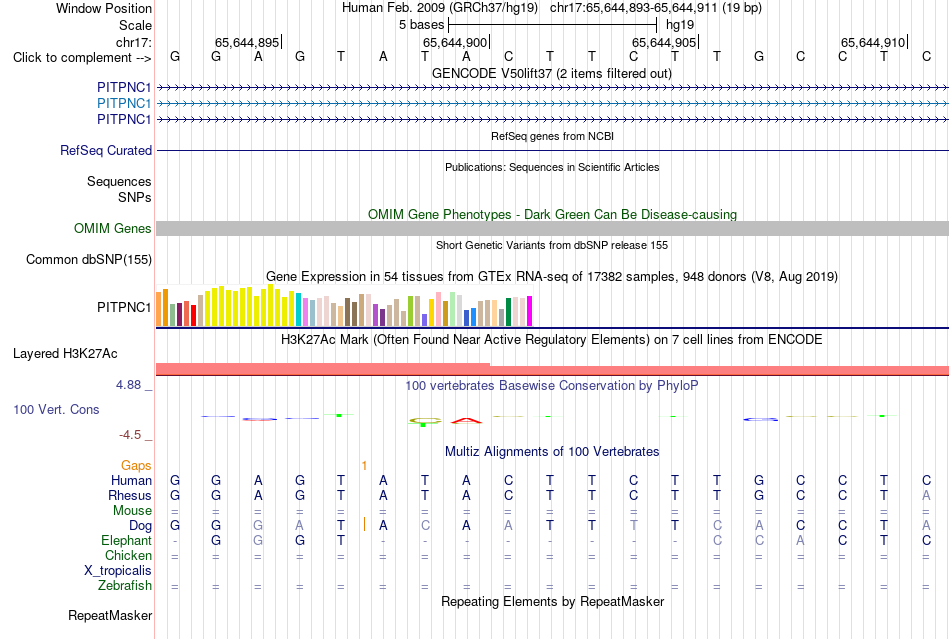Open the light blue PITPNC1 transcript label
The width and height of the screenshot is (950, 639).
coord(124,104)
